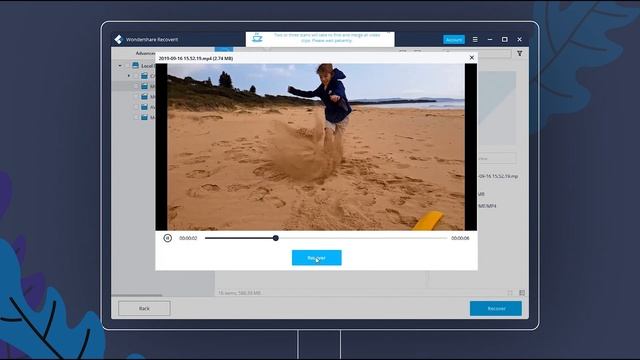Viewport: 640px width, 360px height.
Task: Click the total duration label 00:00:06
Action: [460, 238]
